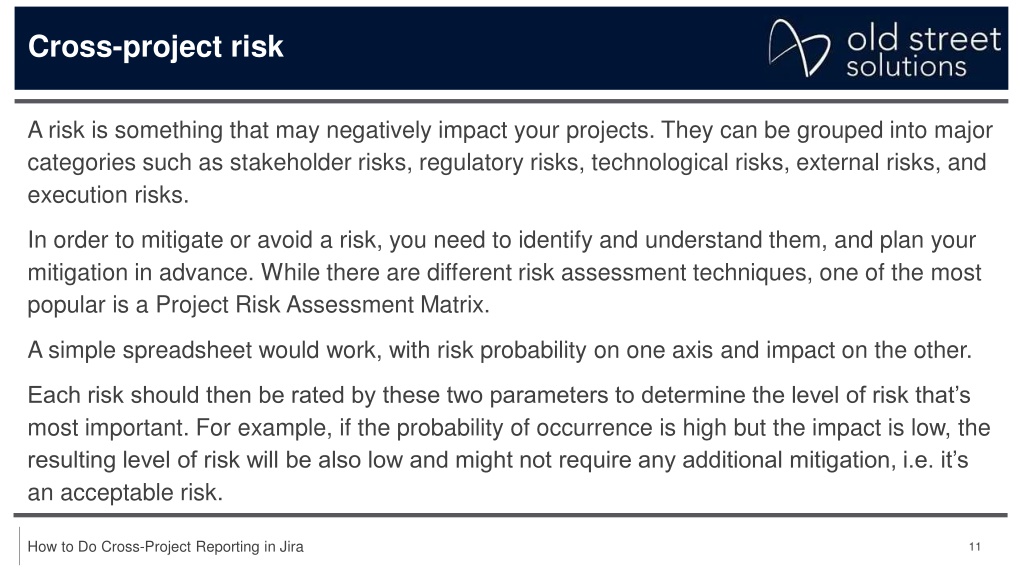The height and width of the screenshot is (576, 1024).
Task: Click the 'Cross-project risk' slide title
Action: coord(155,46)
